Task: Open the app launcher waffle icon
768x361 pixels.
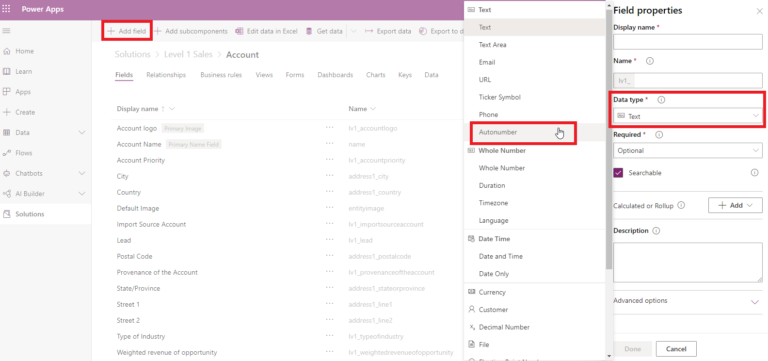Action: [6, 9]
